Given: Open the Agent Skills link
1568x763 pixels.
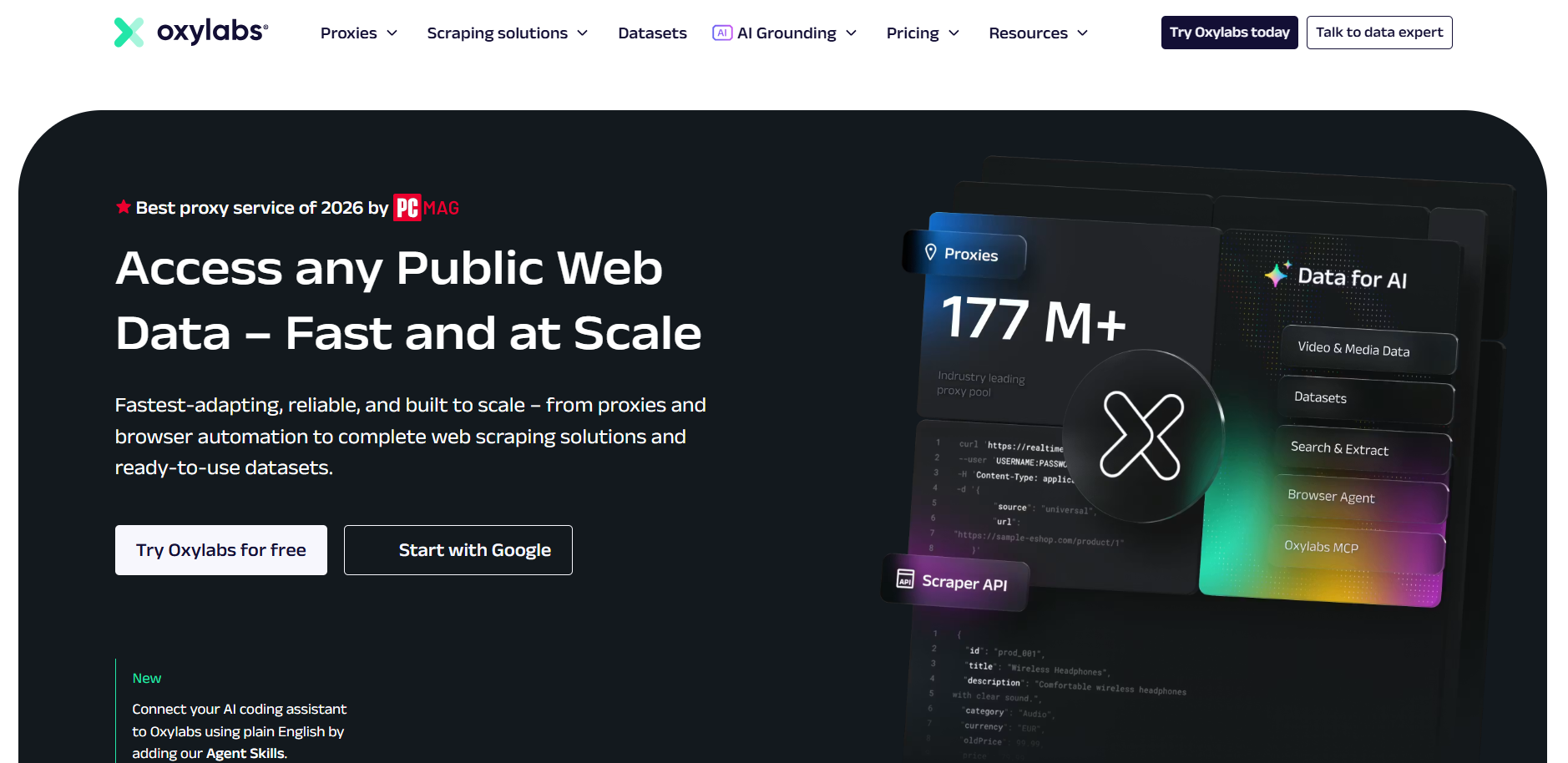Looking at the screenshot, I should coord(245,753).
